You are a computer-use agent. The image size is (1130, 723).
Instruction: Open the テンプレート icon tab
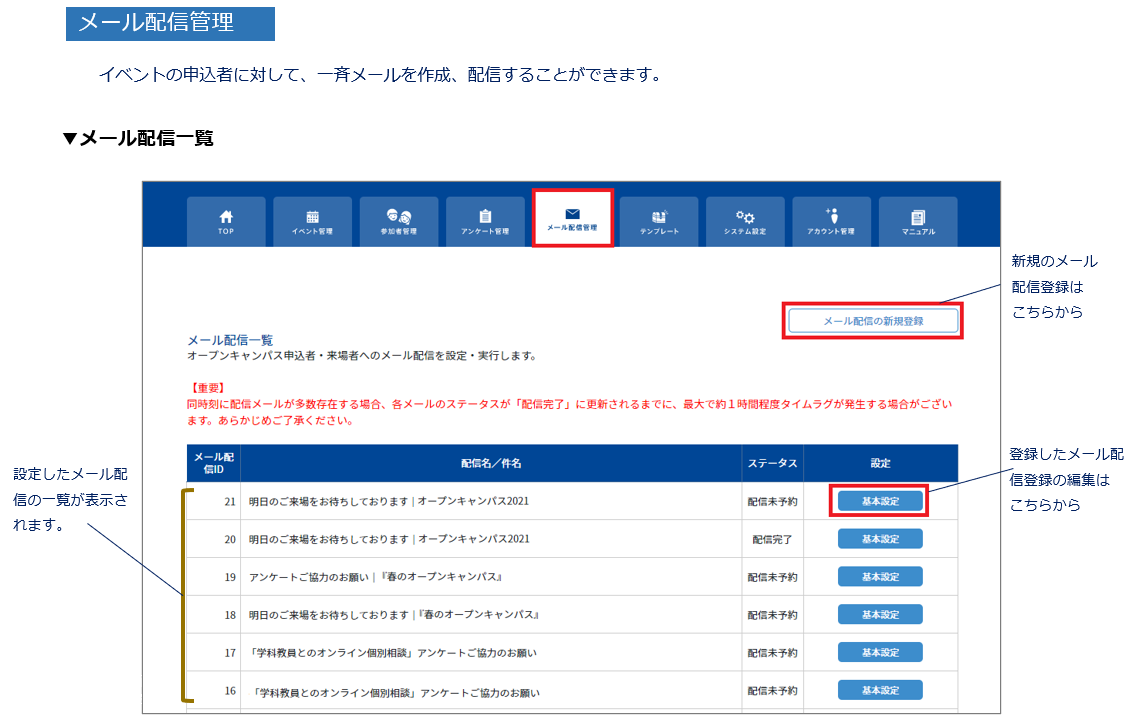tap(659, 221)
